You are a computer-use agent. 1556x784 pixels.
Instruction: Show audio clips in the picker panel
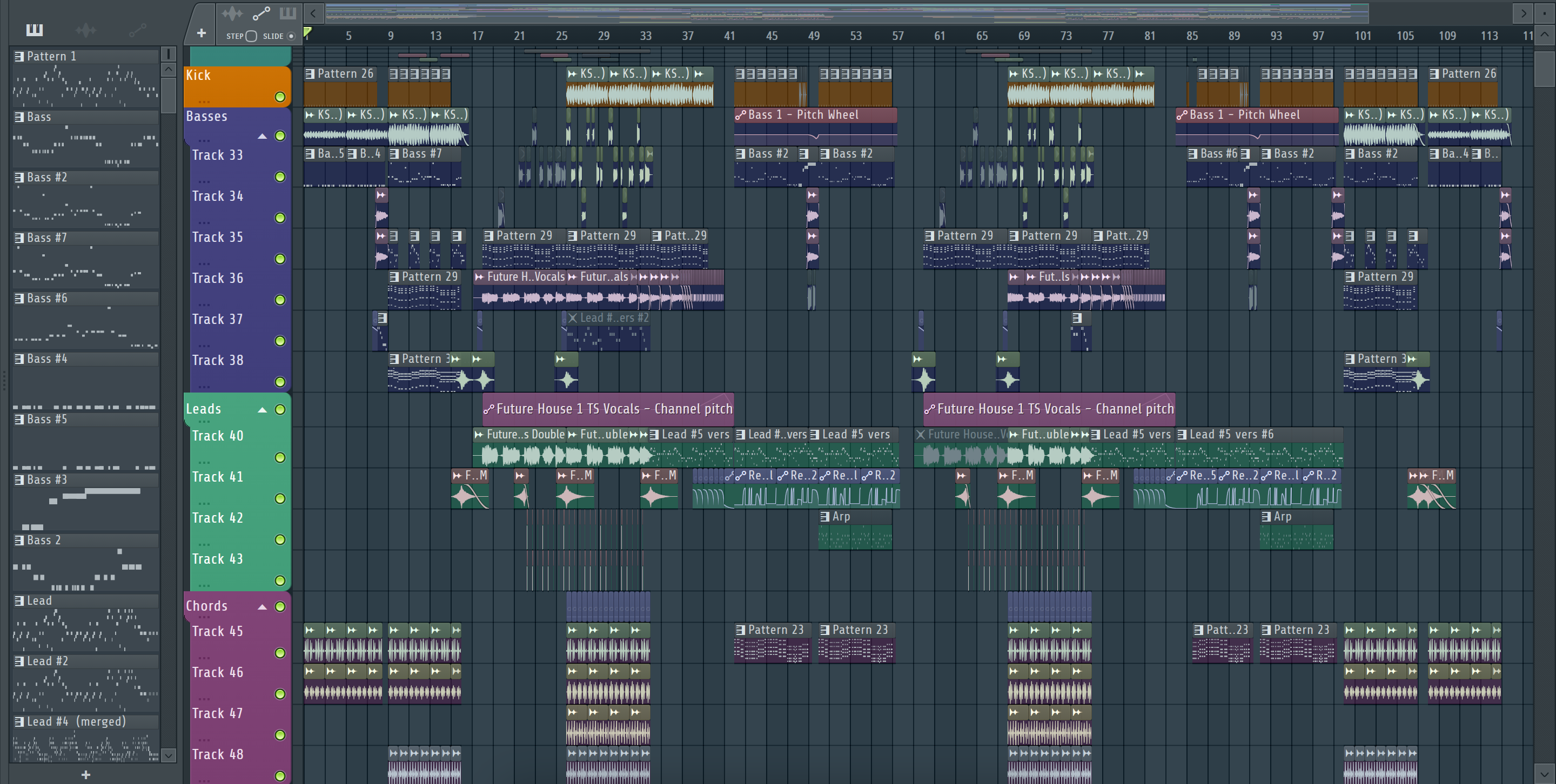point(86,30)
